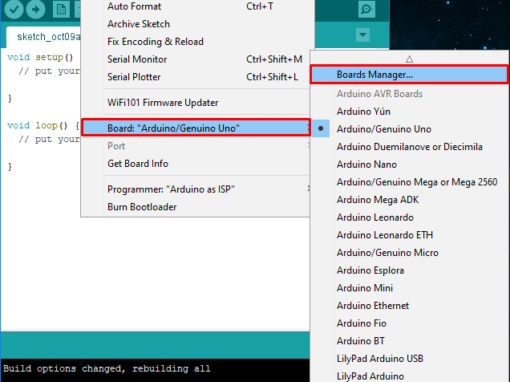Click the Upload arrow toolbar icon
This screenshot has height=382, width=510.
pos(35,9)
